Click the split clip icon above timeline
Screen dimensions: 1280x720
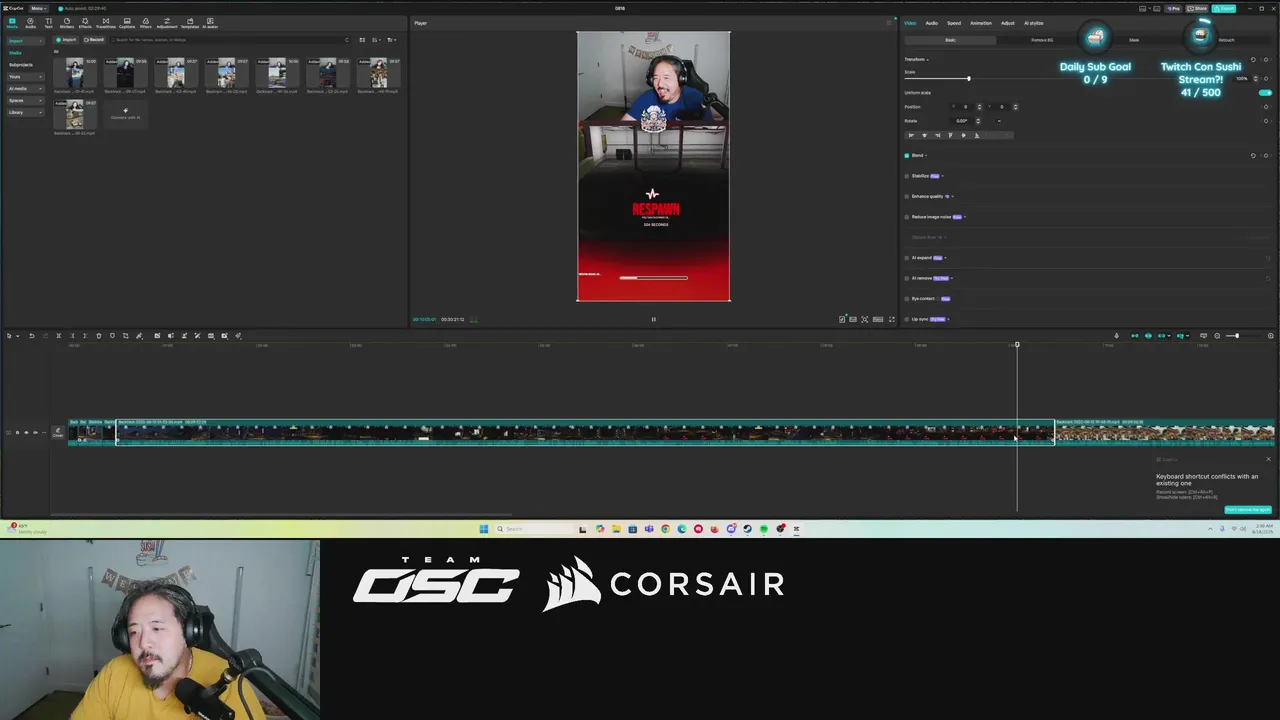pyautogui.click(x=58, y=336)
